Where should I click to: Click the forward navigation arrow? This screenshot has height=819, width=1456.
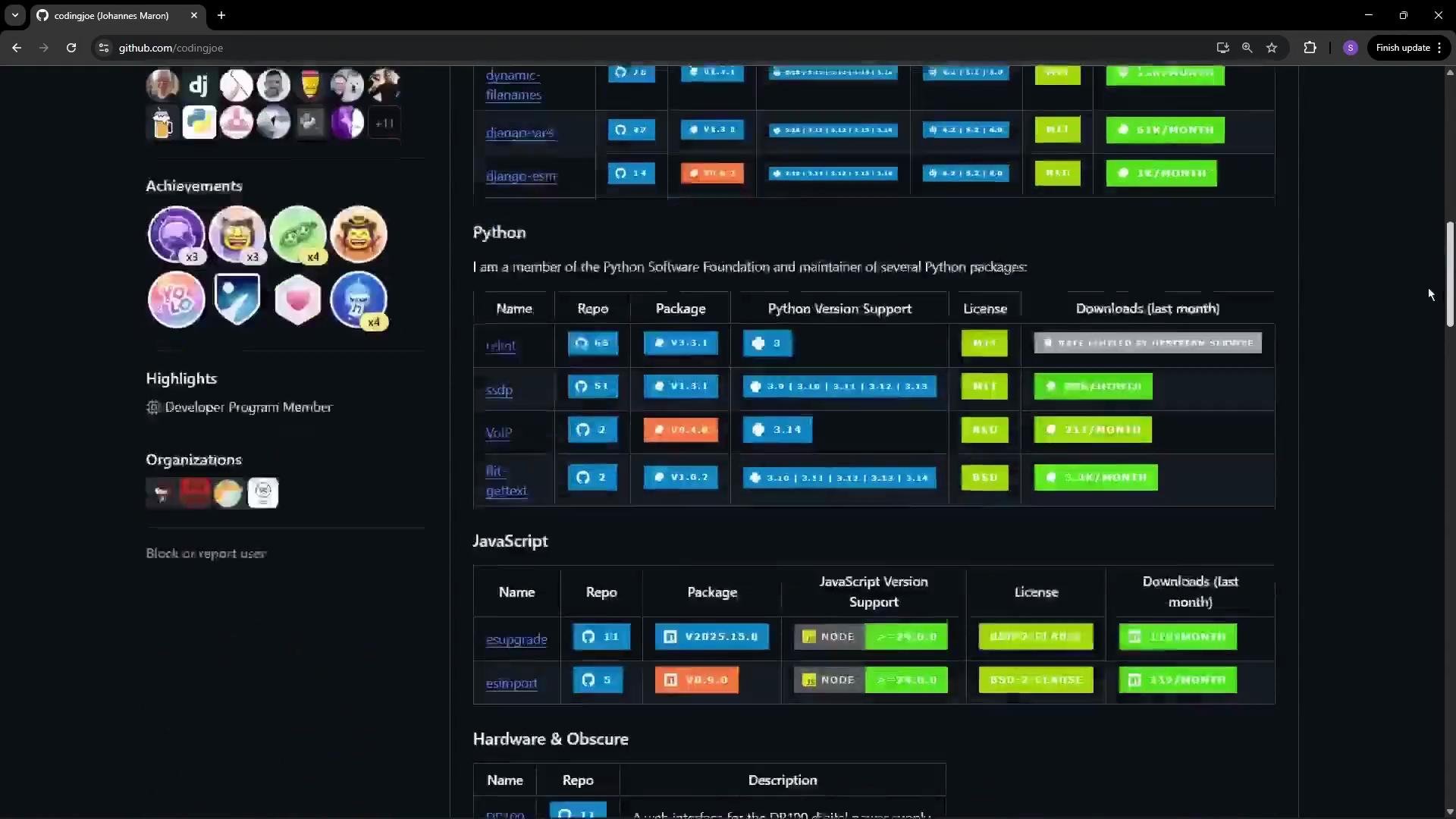tap(44, 48)
